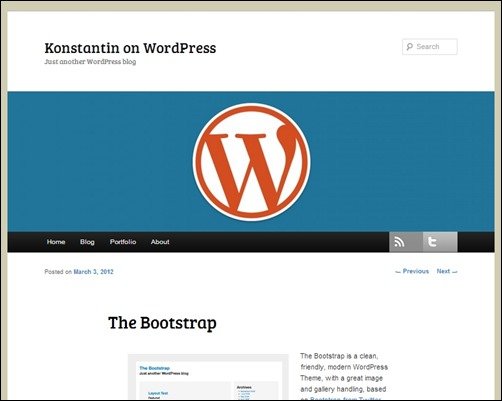Screen dimensions: 502x401
Task: Open the Home menu item
Action: (56, 242)
